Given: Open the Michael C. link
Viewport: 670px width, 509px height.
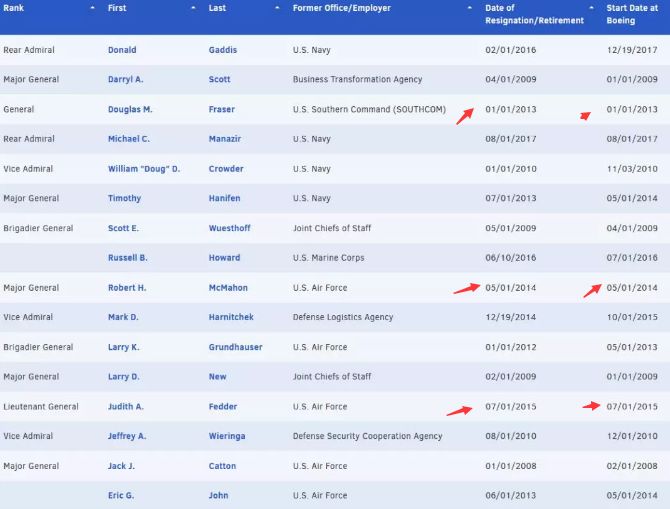Looking at the screenshot, I should pyautogui.click(x=129, y=139).
